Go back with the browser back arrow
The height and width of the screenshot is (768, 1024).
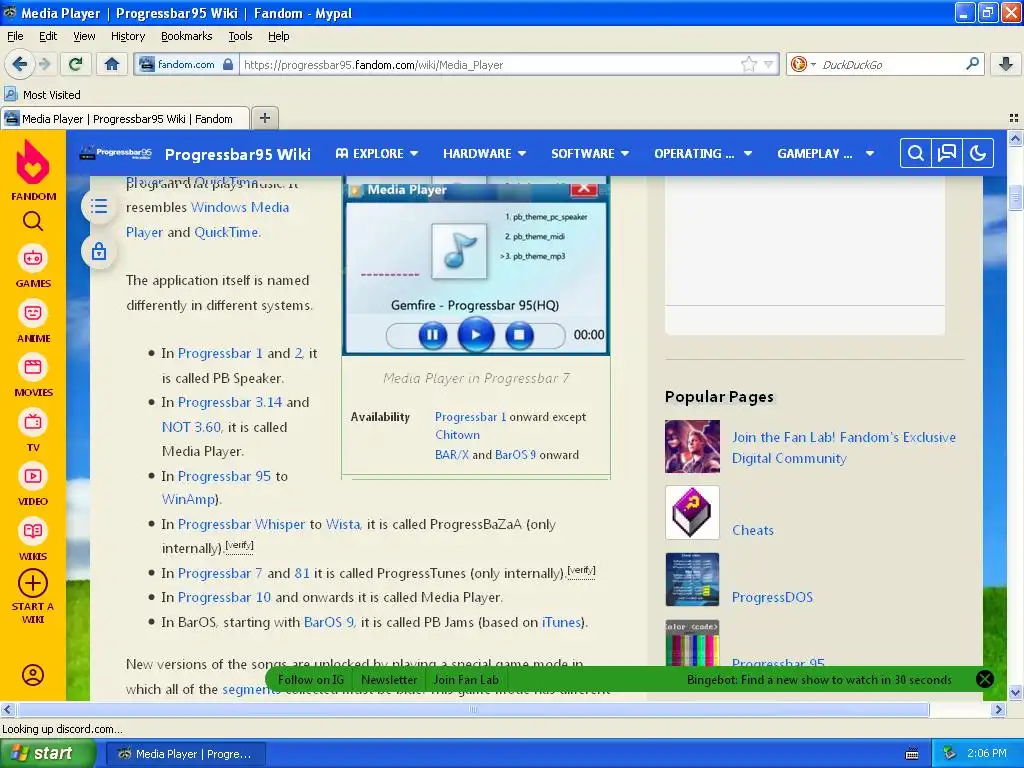point(20,64)
